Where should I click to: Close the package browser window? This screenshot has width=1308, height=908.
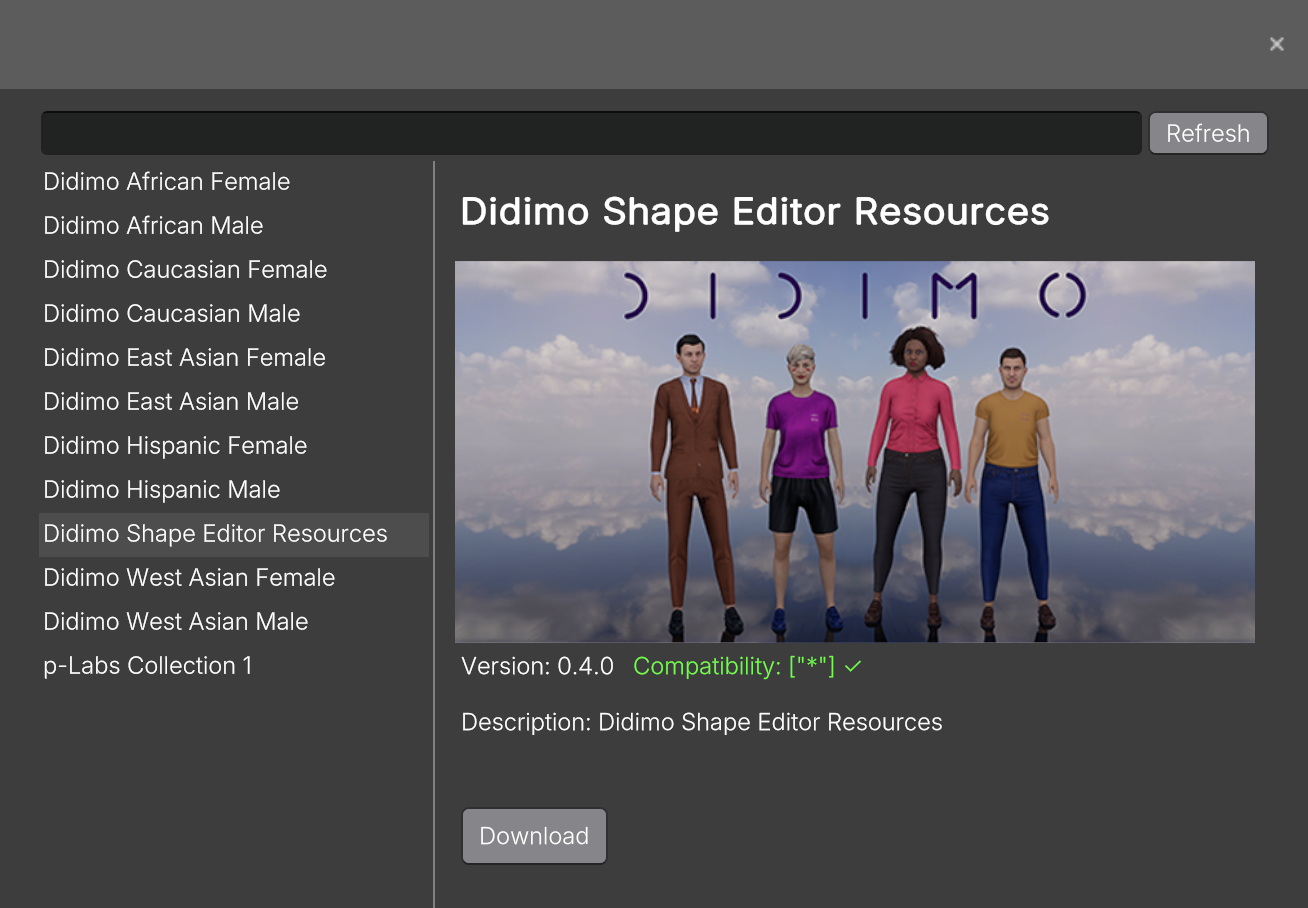[1276, 44]
